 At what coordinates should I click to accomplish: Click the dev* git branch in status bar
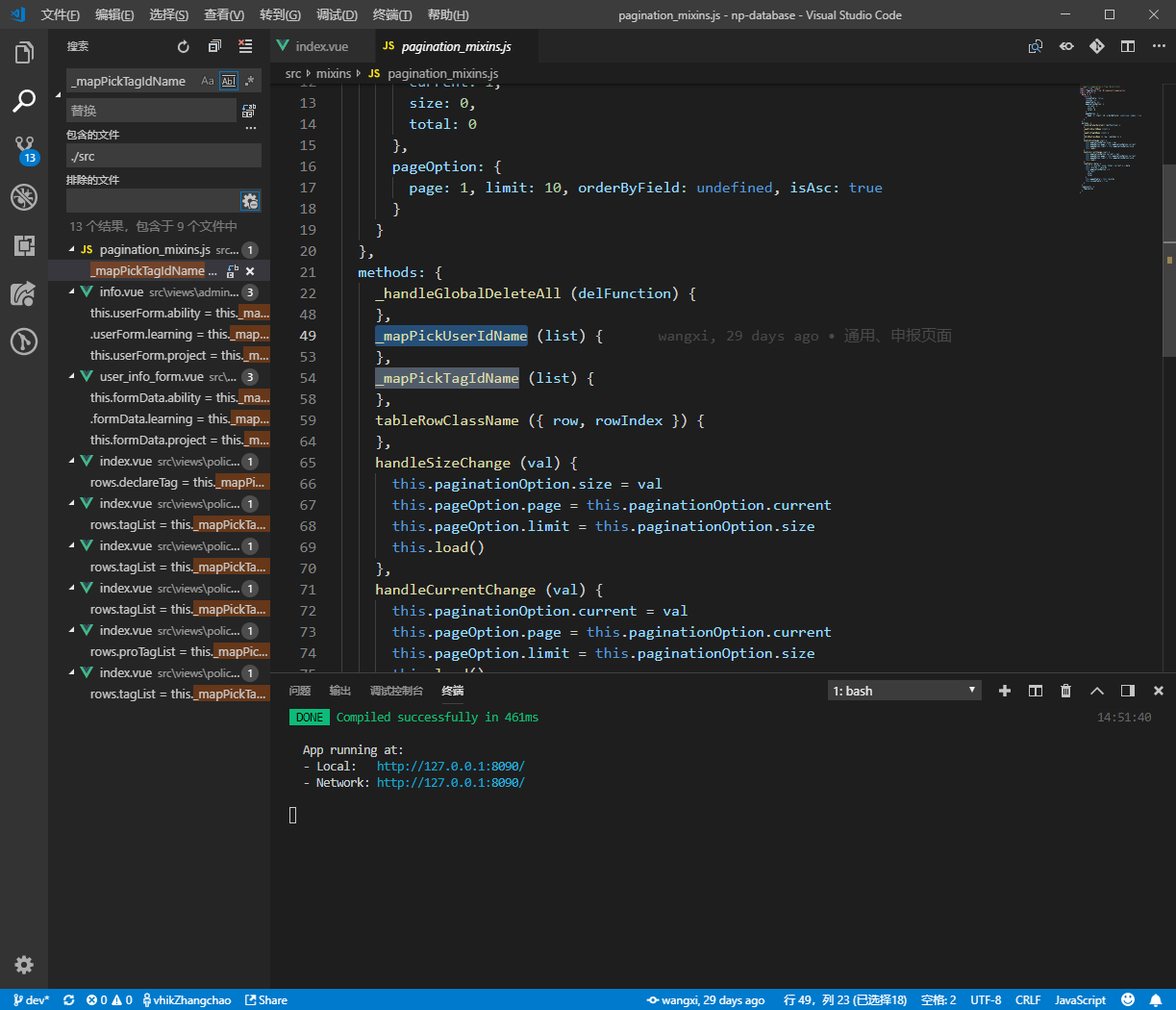[x=32, y=1000]
